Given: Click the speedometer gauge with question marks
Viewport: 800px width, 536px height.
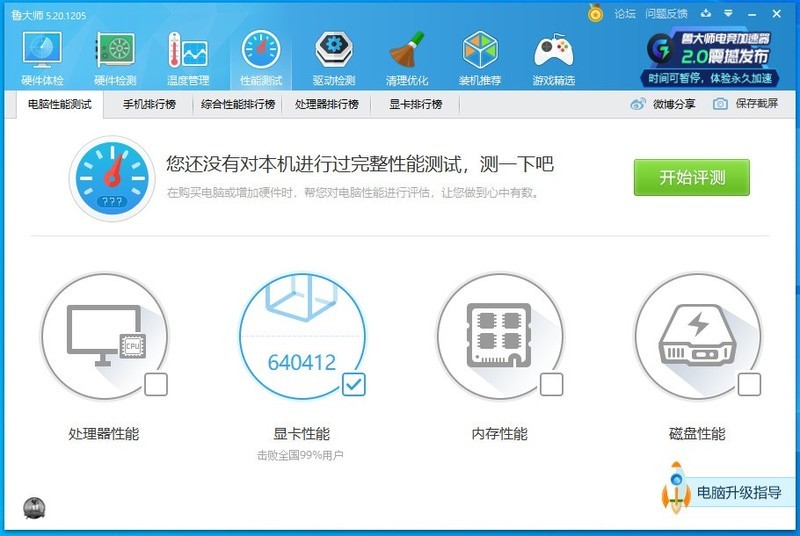Looking at the screenshot, I should 112,178.
